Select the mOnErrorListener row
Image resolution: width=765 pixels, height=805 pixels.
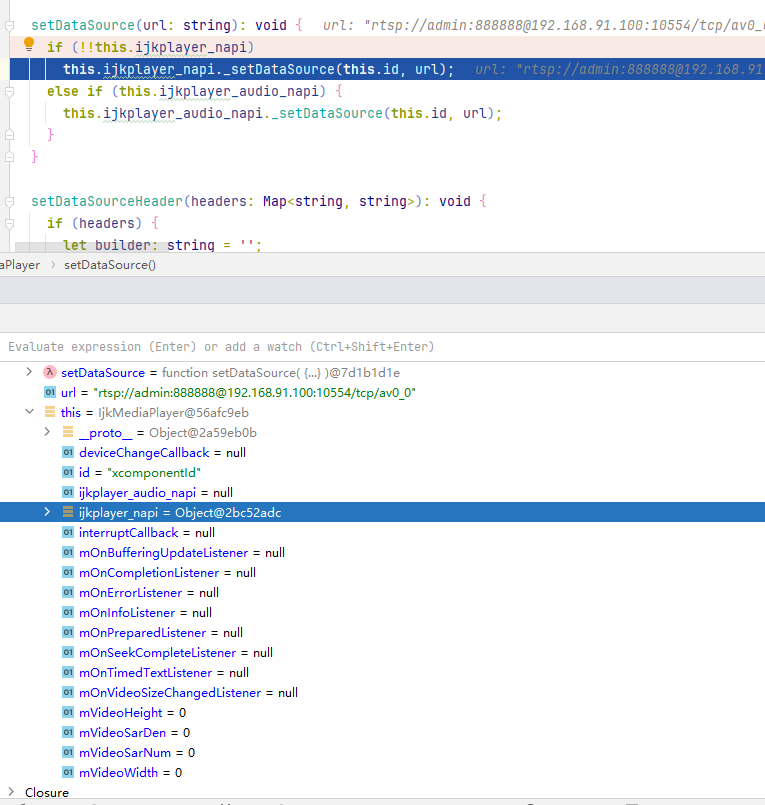point(382,593)
